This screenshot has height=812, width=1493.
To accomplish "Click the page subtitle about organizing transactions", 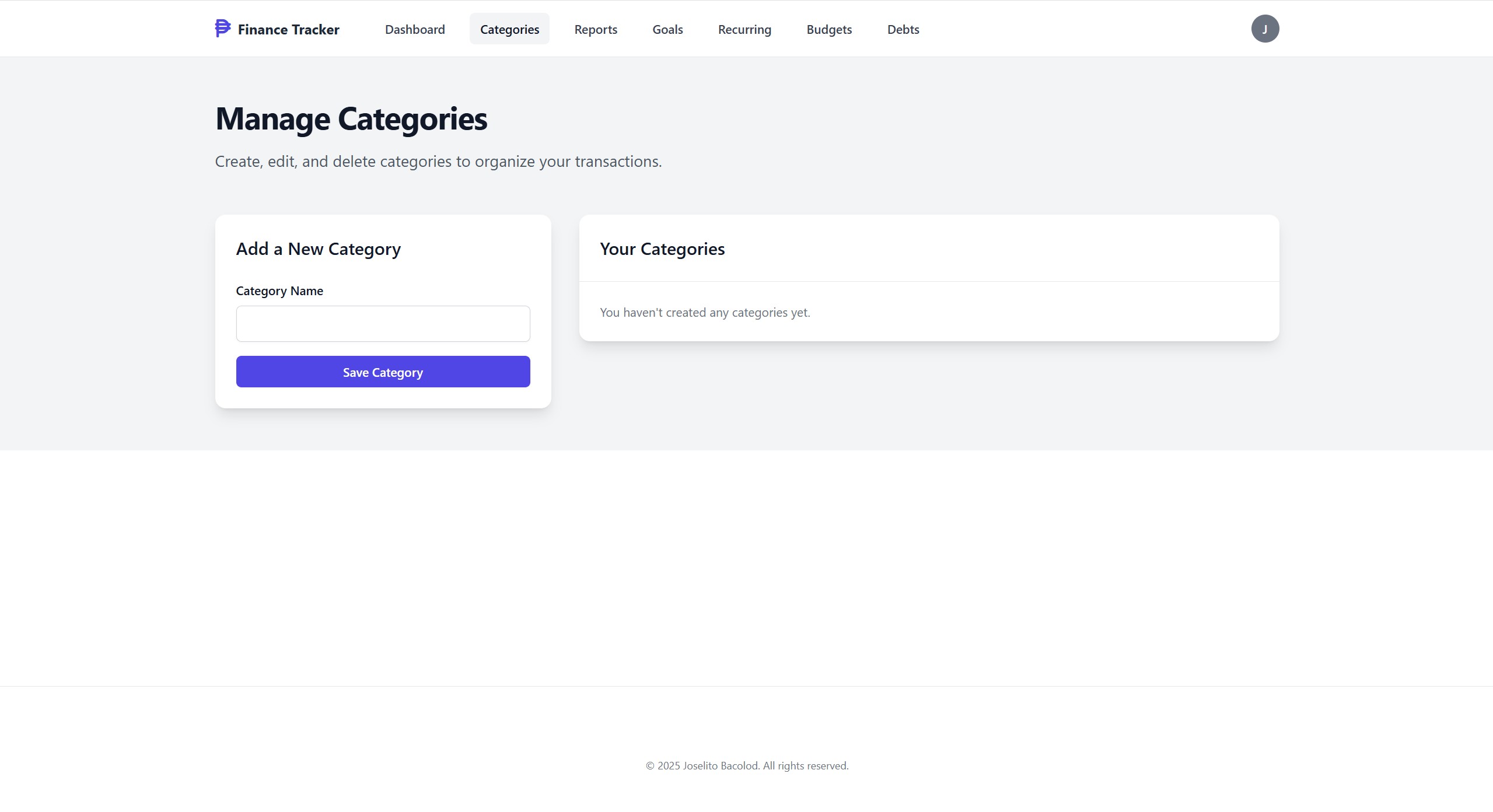I will 438,162.
